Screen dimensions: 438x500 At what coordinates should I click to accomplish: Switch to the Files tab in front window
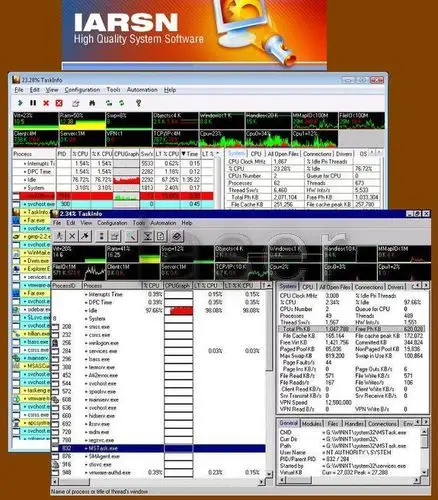tap(333, 424)
